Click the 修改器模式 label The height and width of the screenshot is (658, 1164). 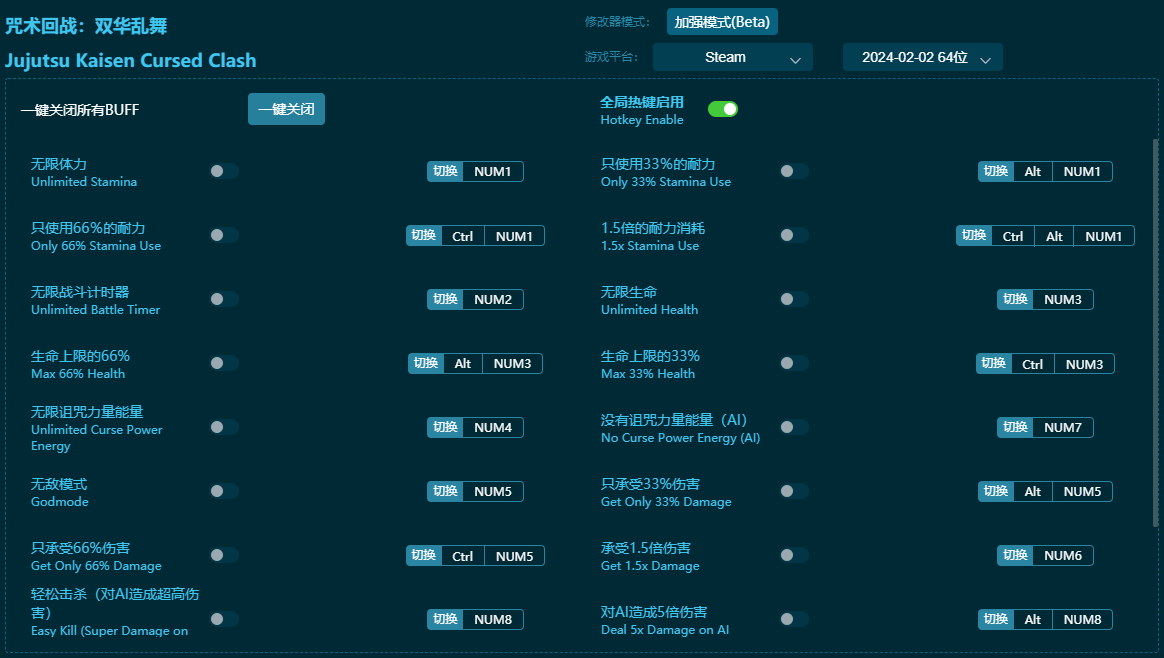(x=616, y=22)
